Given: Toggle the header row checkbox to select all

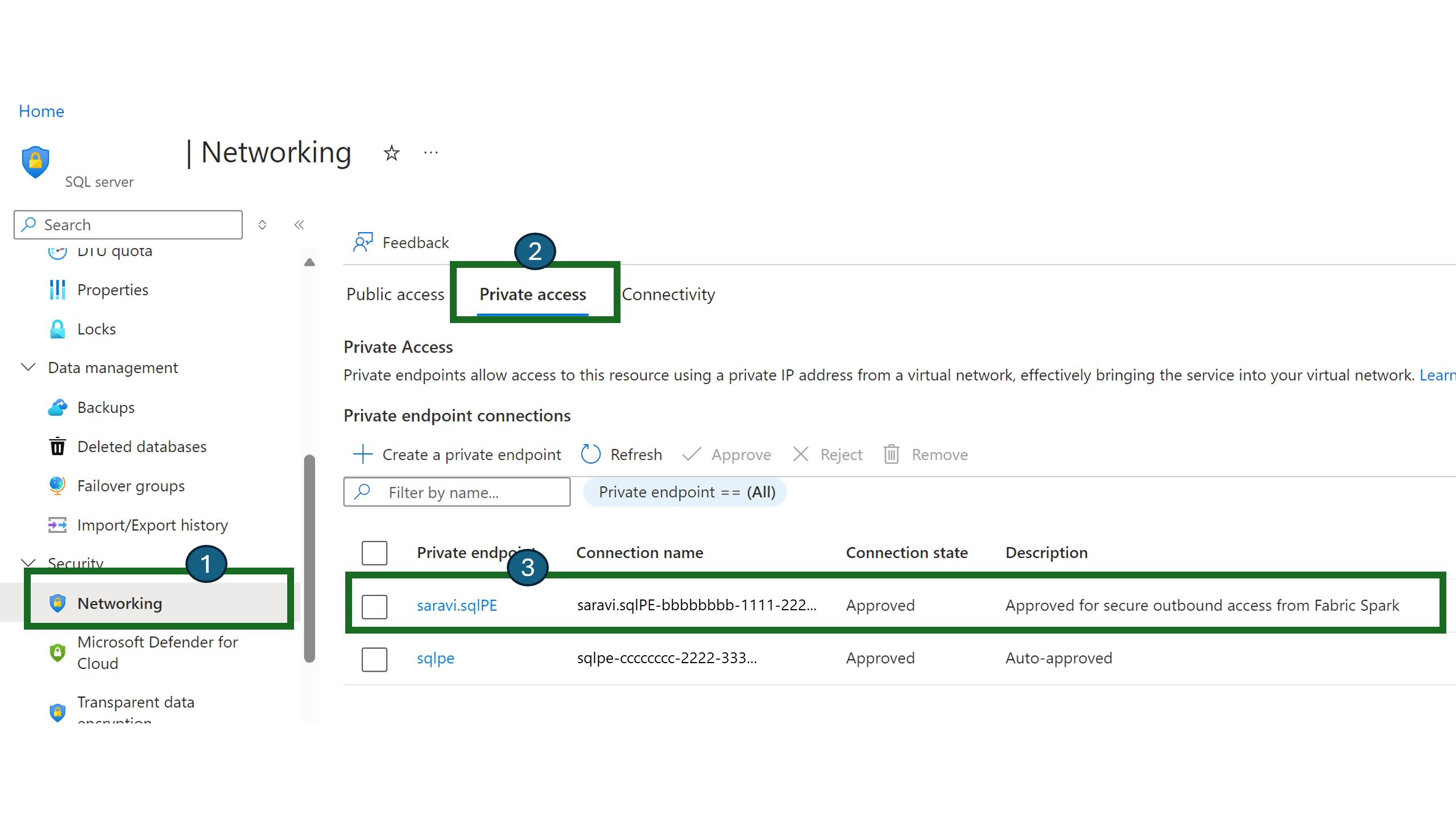Looking at the screenshot, I should click(375, 552).
